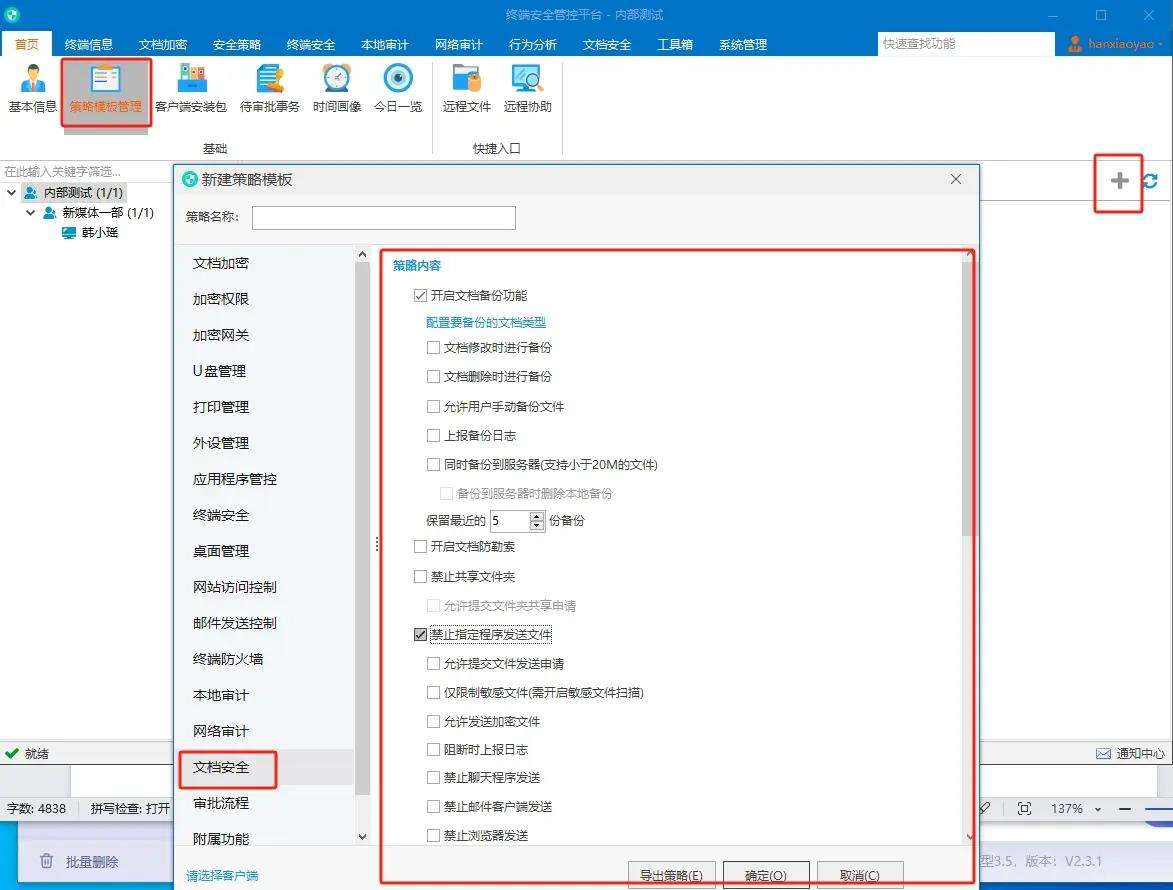Uncheck 禁止指定程序发送文件
1173x890 pixels.
(x=420, y=634)
